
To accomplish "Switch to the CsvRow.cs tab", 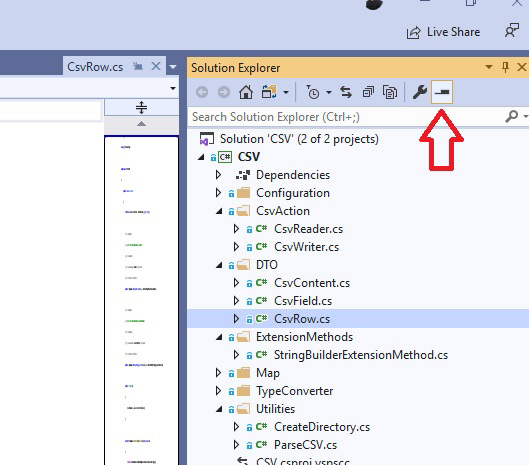I will point(95,67).
